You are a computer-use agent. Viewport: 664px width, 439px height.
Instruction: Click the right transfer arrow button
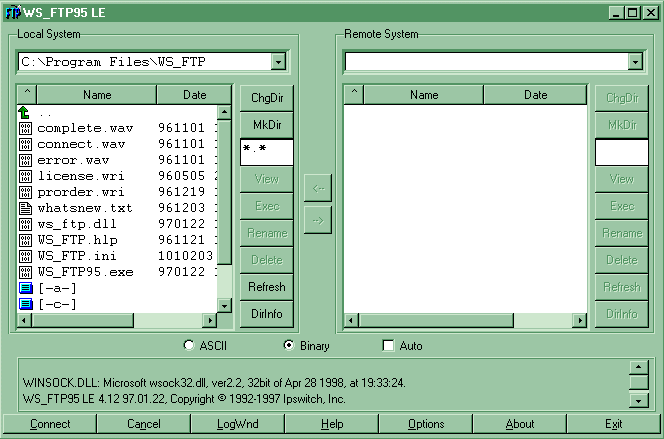(318, 220)
